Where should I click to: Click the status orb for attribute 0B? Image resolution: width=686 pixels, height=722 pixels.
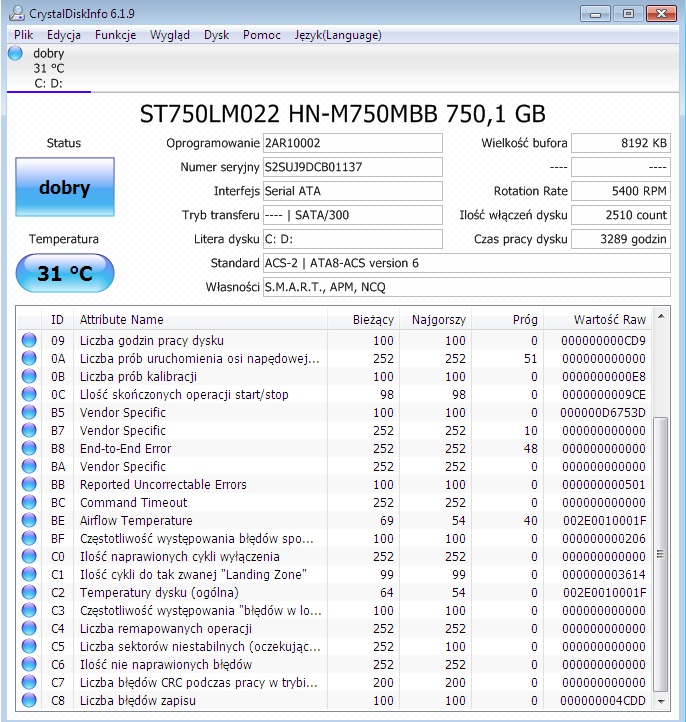click(29, 376)
